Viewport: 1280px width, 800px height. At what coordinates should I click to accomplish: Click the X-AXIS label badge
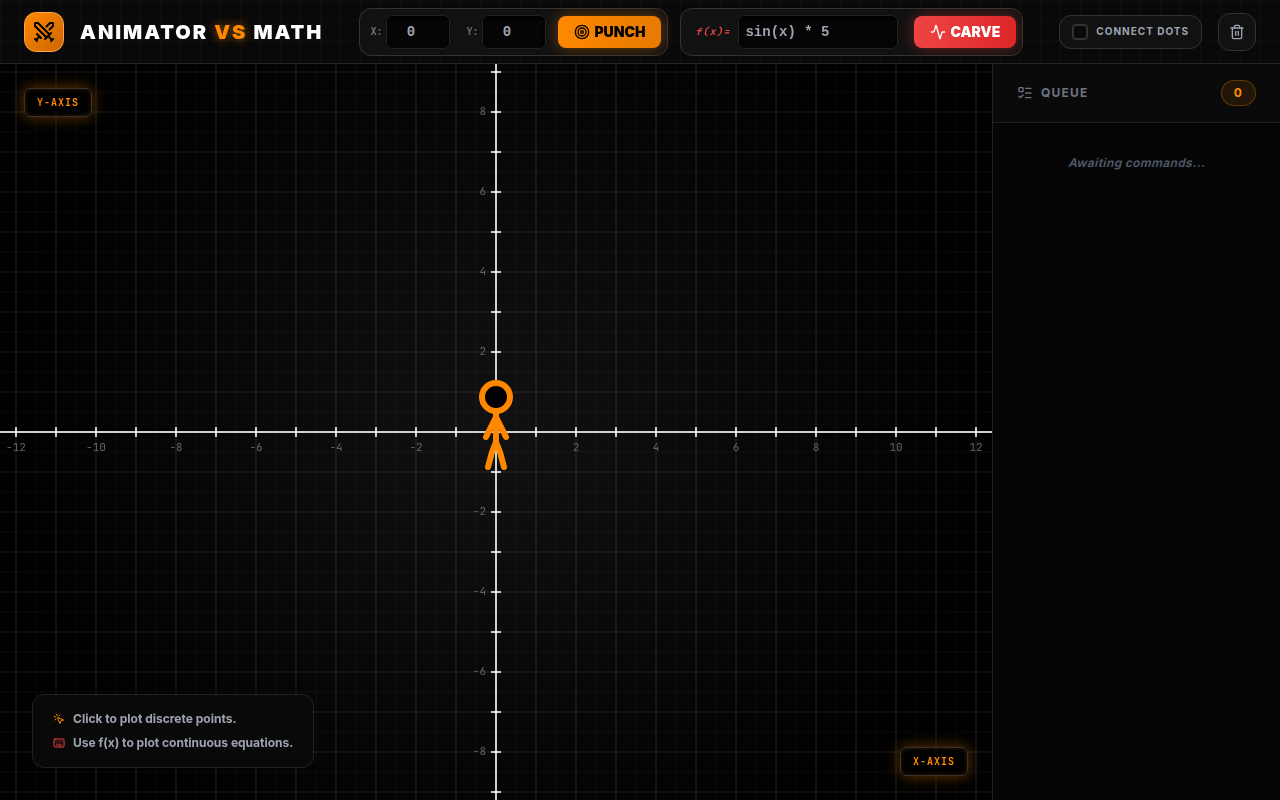click(x=934, y=761)
